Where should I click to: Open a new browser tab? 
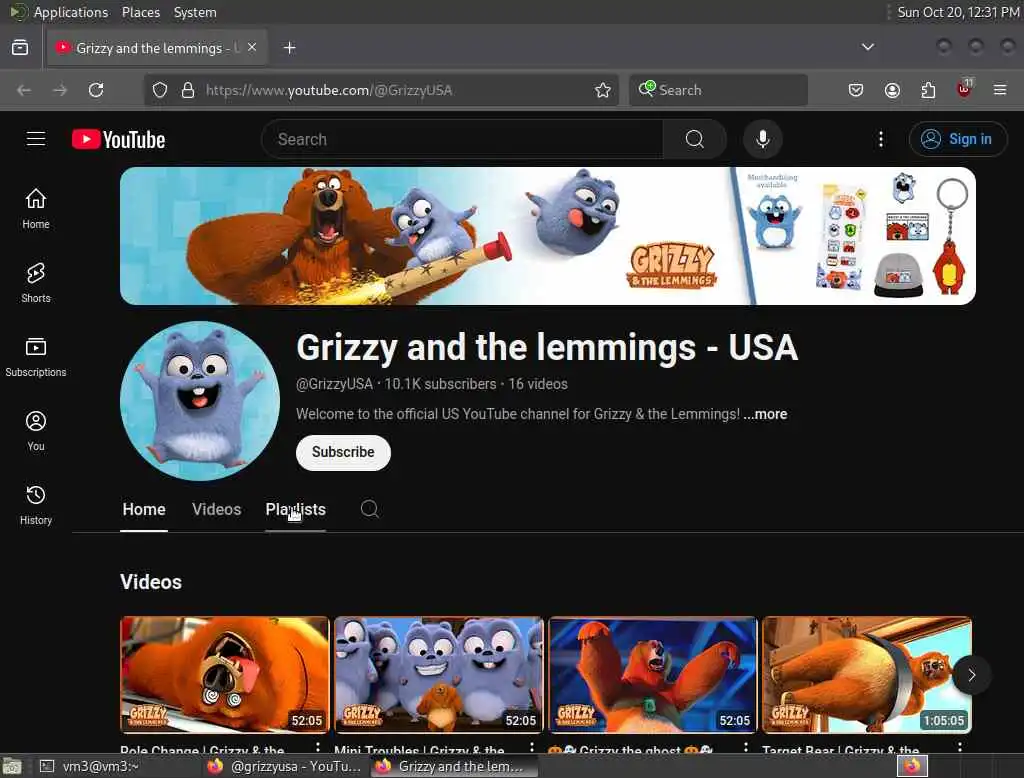coord(289,48)
